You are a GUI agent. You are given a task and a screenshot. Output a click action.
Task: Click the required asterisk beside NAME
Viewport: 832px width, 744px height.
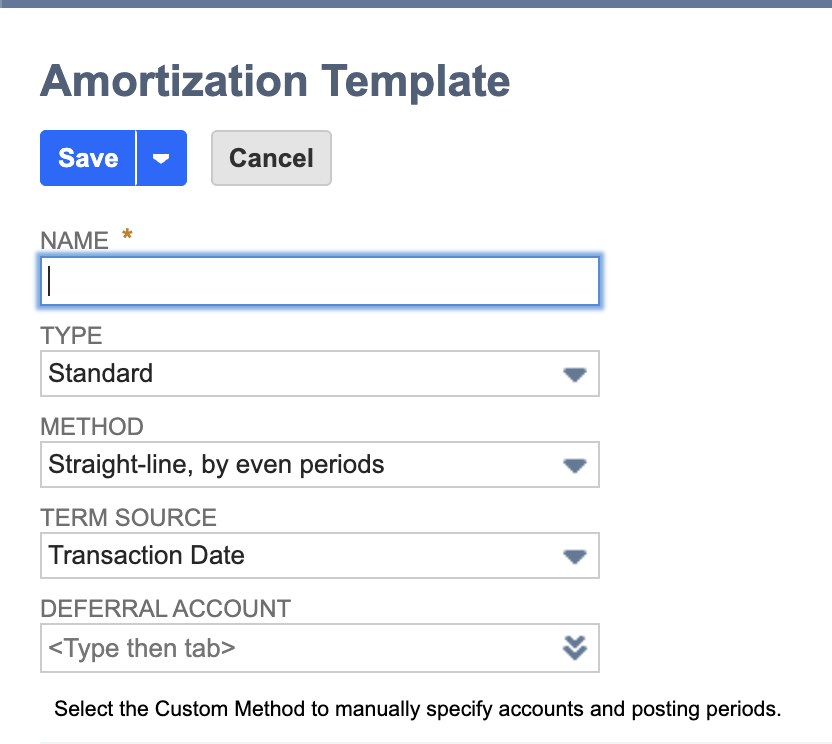coord(127,236)
